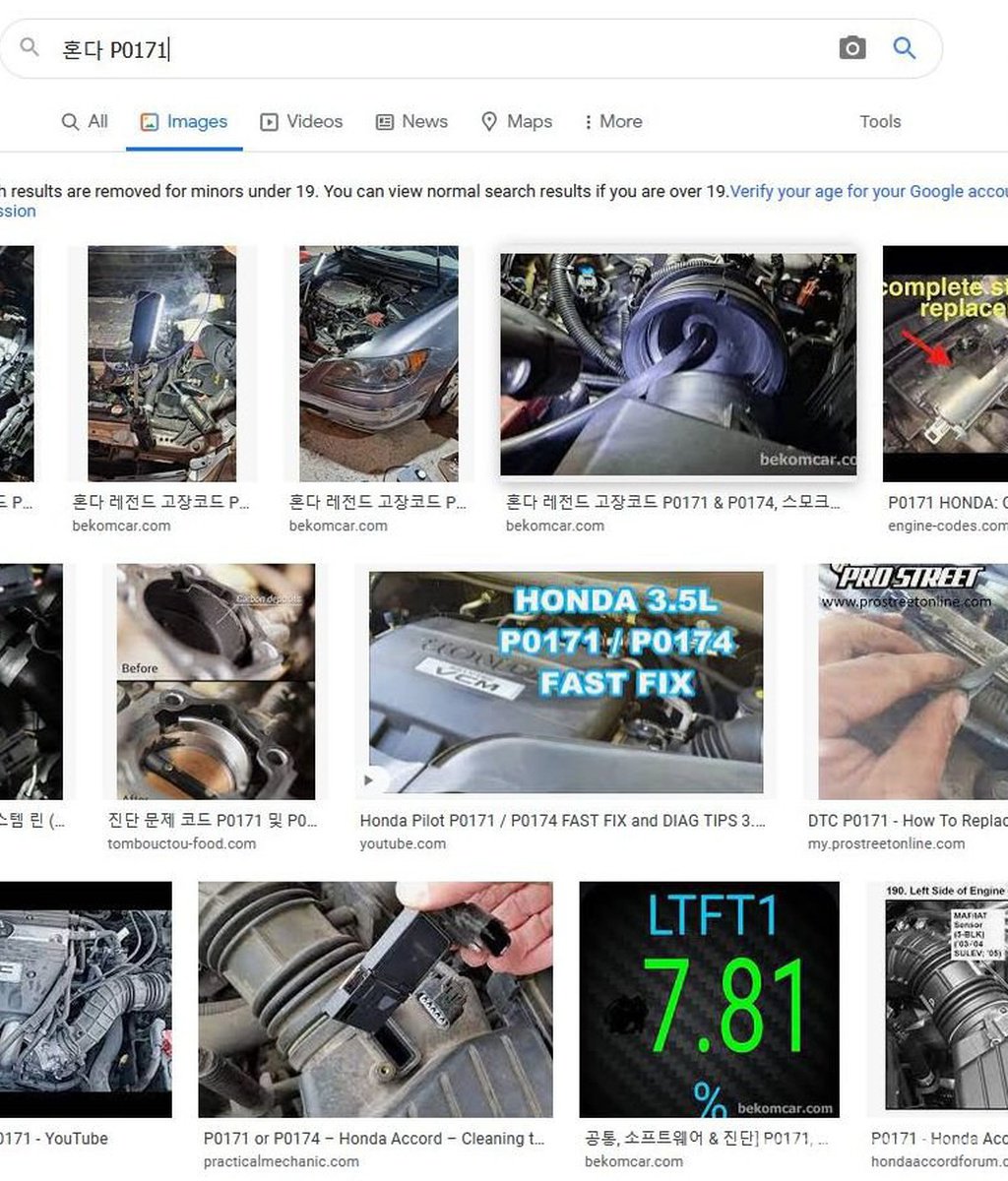Click the grey magnifier icon in search box
This screenshot has width=1008, height=1181.
point(30,47)
